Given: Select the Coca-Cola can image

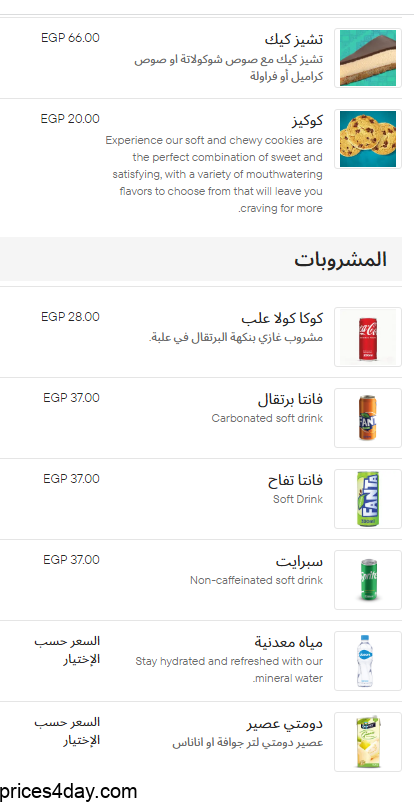Looking at the screenshot, I should point(368,337).
